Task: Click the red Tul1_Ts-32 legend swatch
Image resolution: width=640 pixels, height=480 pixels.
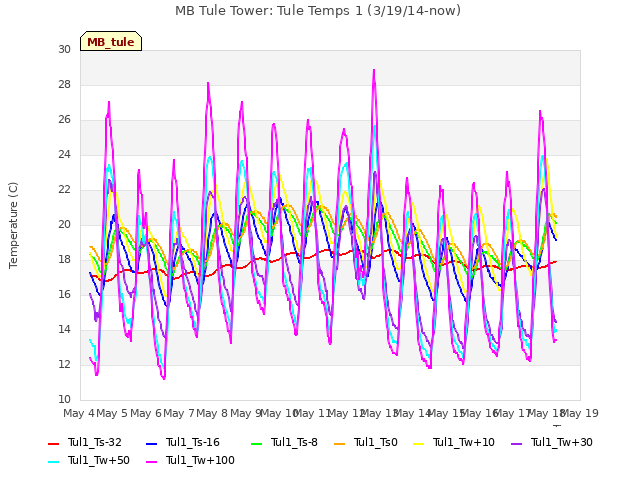Action: [x=53, y=444]
